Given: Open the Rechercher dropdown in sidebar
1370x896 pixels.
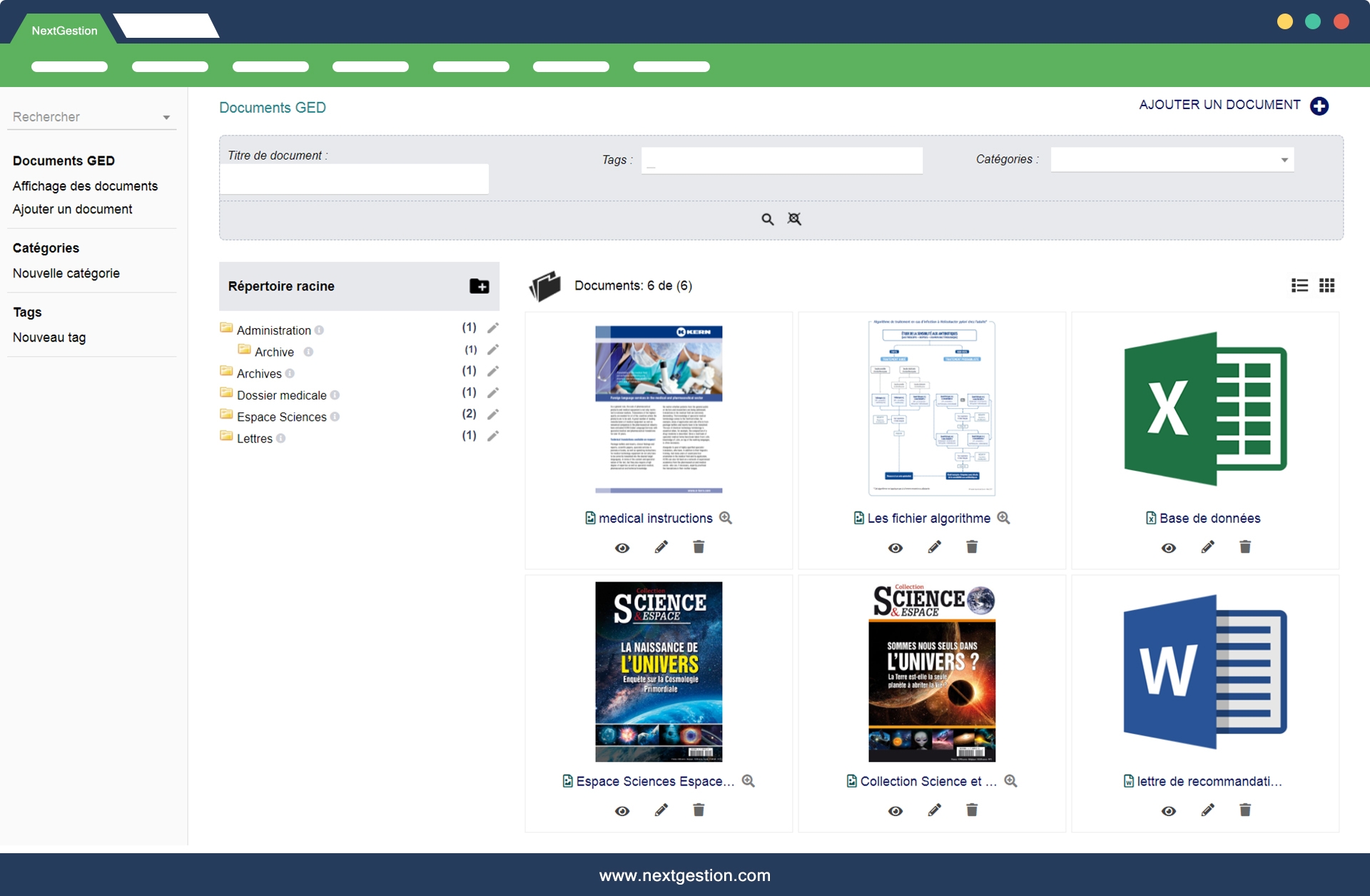Looking at the screenshot, I should (x=92, y=117).
